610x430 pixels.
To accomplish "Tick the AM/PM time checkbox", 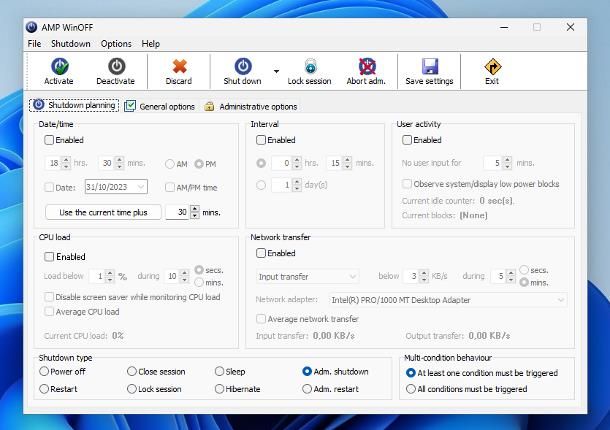I will 170,187.
